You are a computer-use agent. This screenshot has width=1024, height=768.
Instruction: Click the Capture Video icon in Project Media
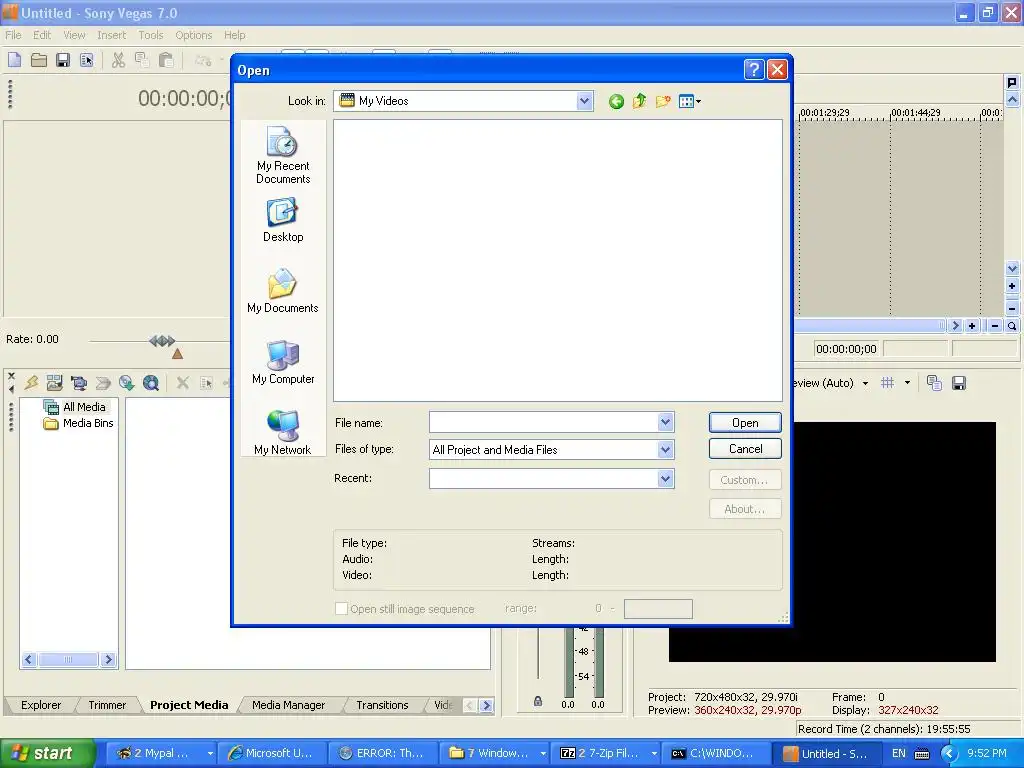[78, 383]
